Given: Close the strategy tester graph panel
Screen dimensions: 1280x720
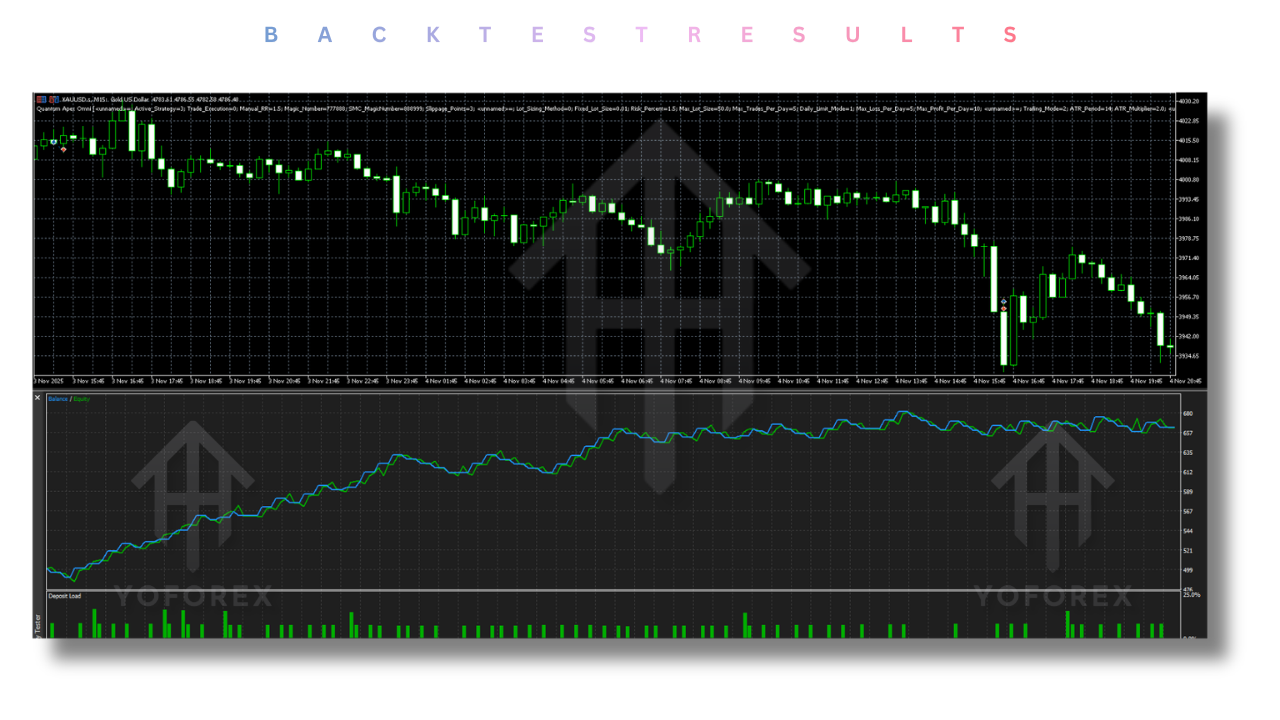Looking at the screenshot, I should 38,398.
